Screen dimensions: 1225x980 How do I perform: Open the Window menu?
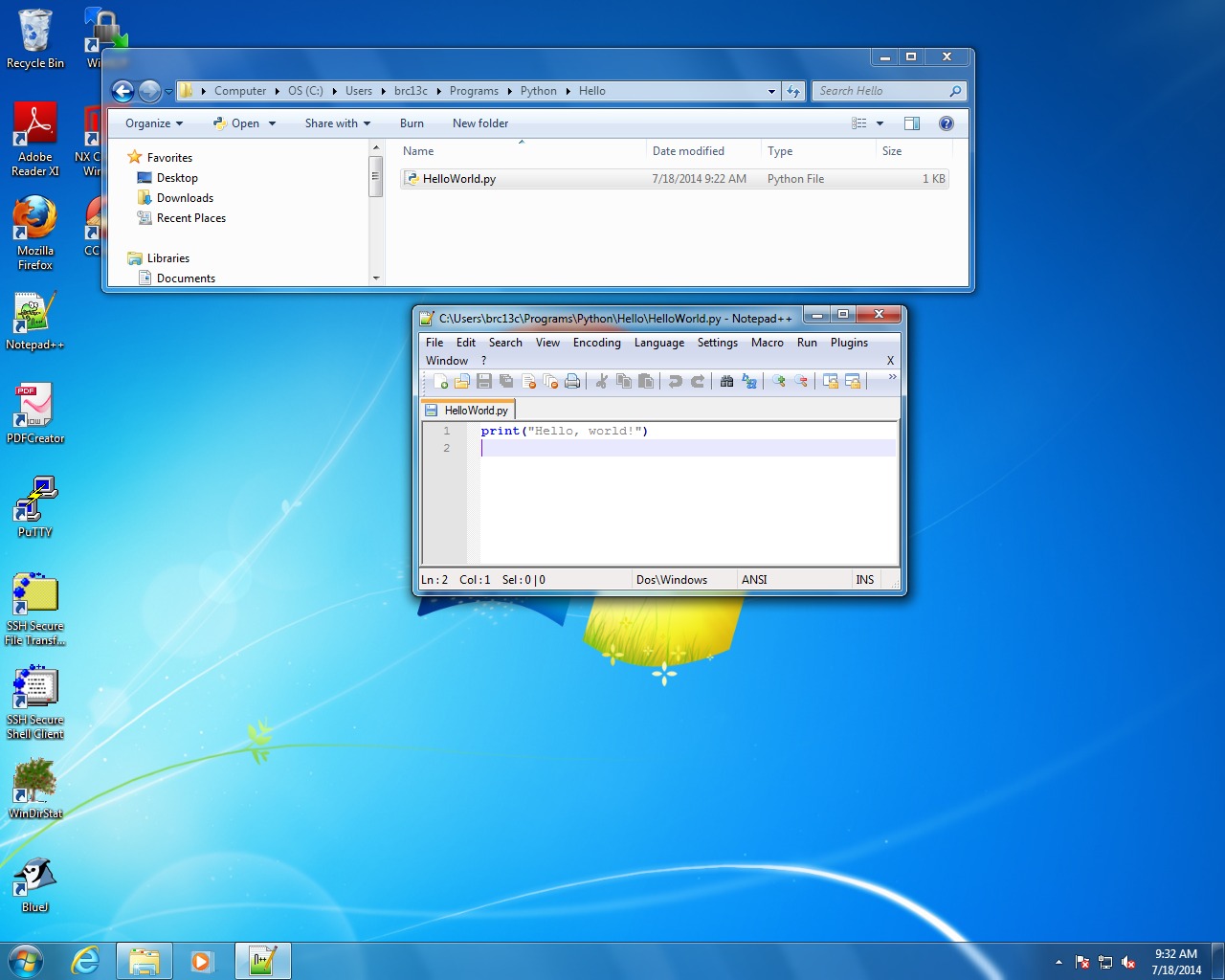click(447, 361)
